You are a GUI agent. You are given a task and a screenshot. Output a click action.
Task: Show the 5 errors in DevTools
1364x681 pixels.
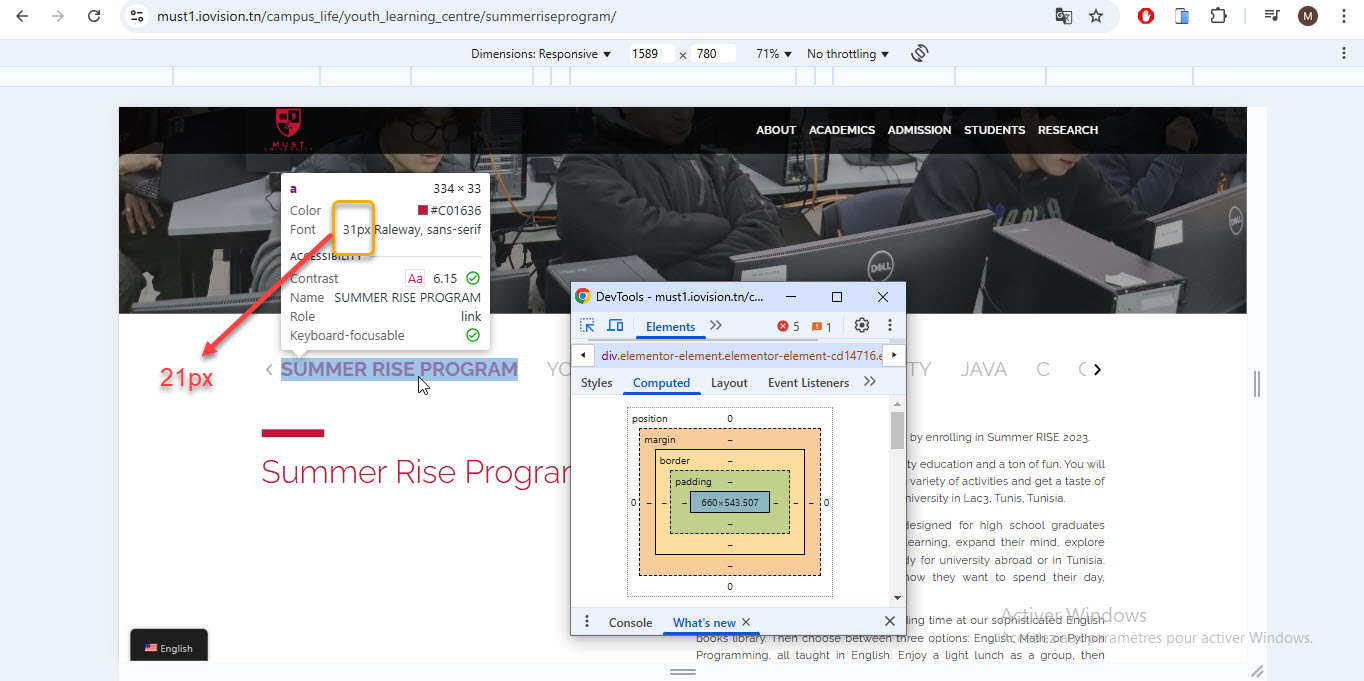pyautogui.click(x=789, y=327)
